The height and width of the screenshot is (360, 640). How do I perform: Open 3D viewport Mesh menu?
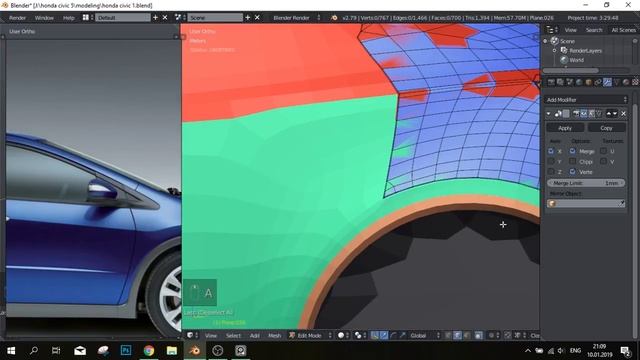coord(275,336)
